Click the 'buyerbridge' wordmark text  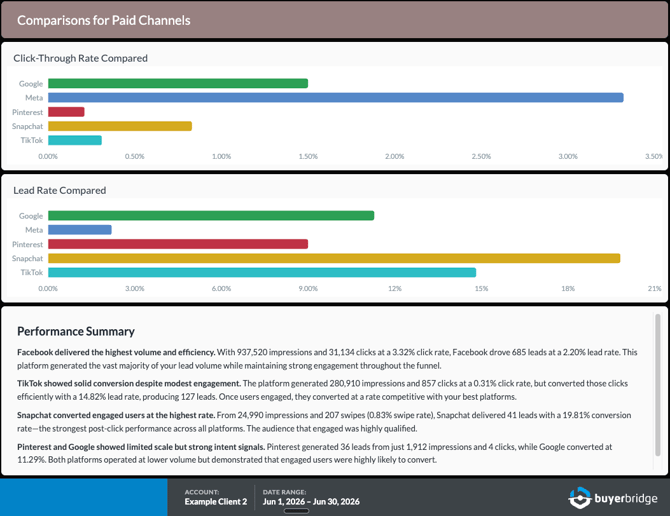click(x=626, y=498)
